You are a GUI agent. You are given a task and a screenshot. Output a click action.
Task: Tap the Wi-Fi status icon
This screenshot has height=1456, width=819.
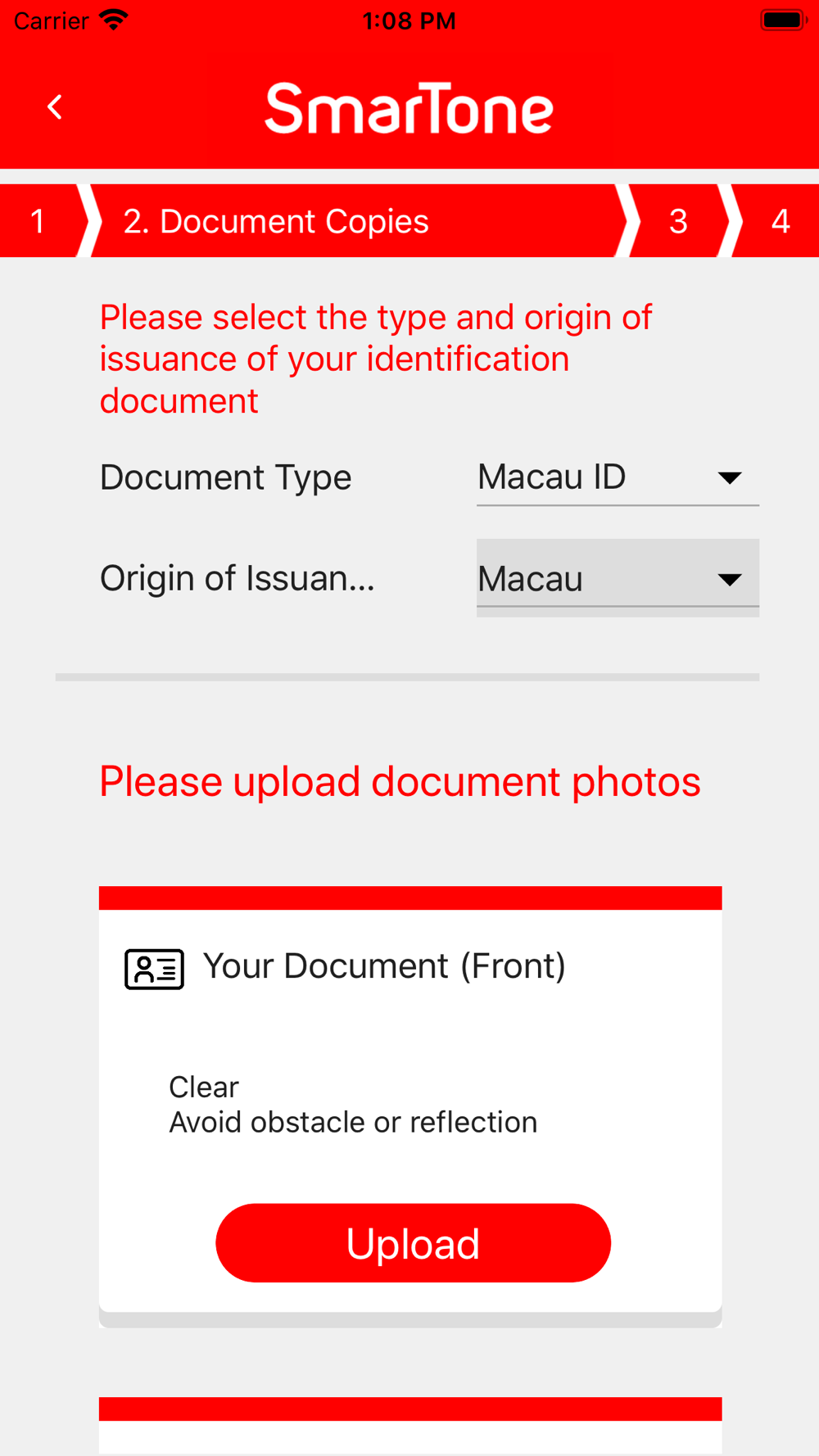[x=114, y=20]
